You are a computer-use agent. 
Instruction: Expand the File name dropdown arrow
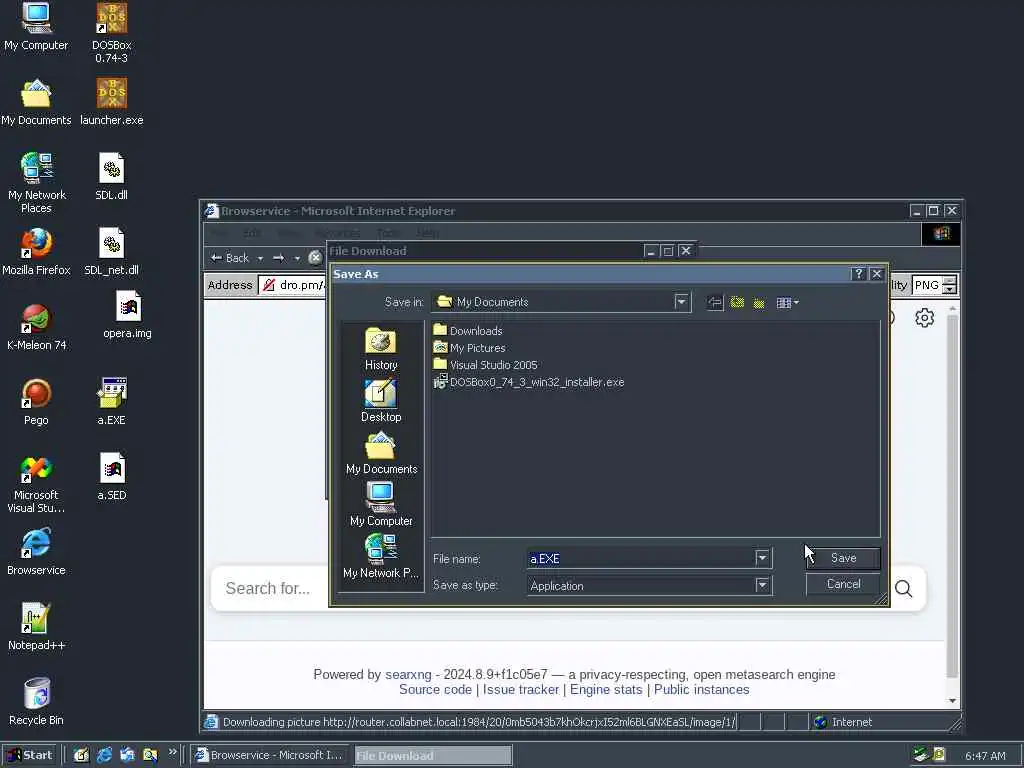pos(762,558)
